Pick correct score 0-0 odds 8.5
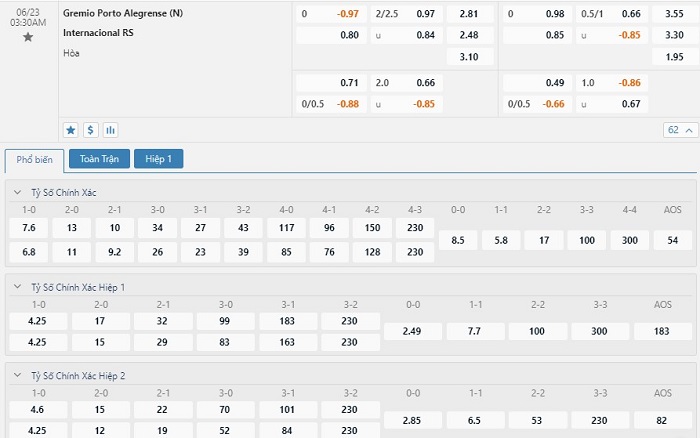Image resolution: width=700 pixels, height=438 pixels. pos(458,240)
